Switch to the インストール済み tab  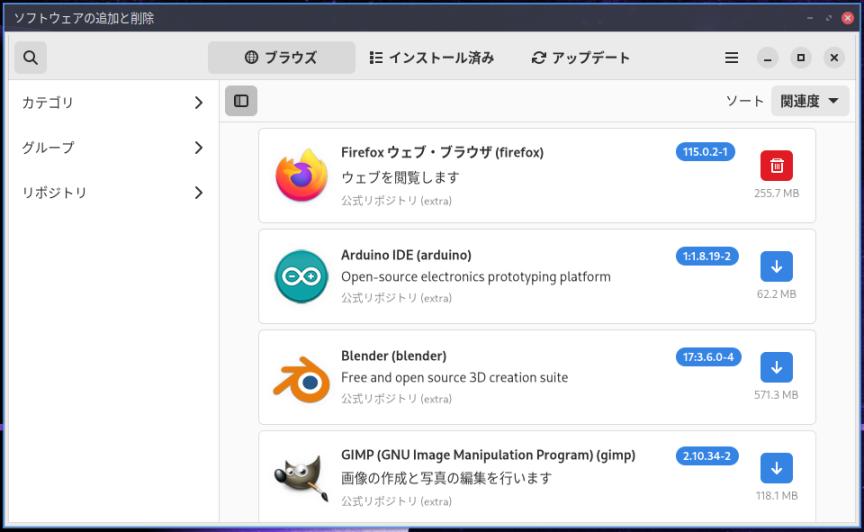coord(432,57)
